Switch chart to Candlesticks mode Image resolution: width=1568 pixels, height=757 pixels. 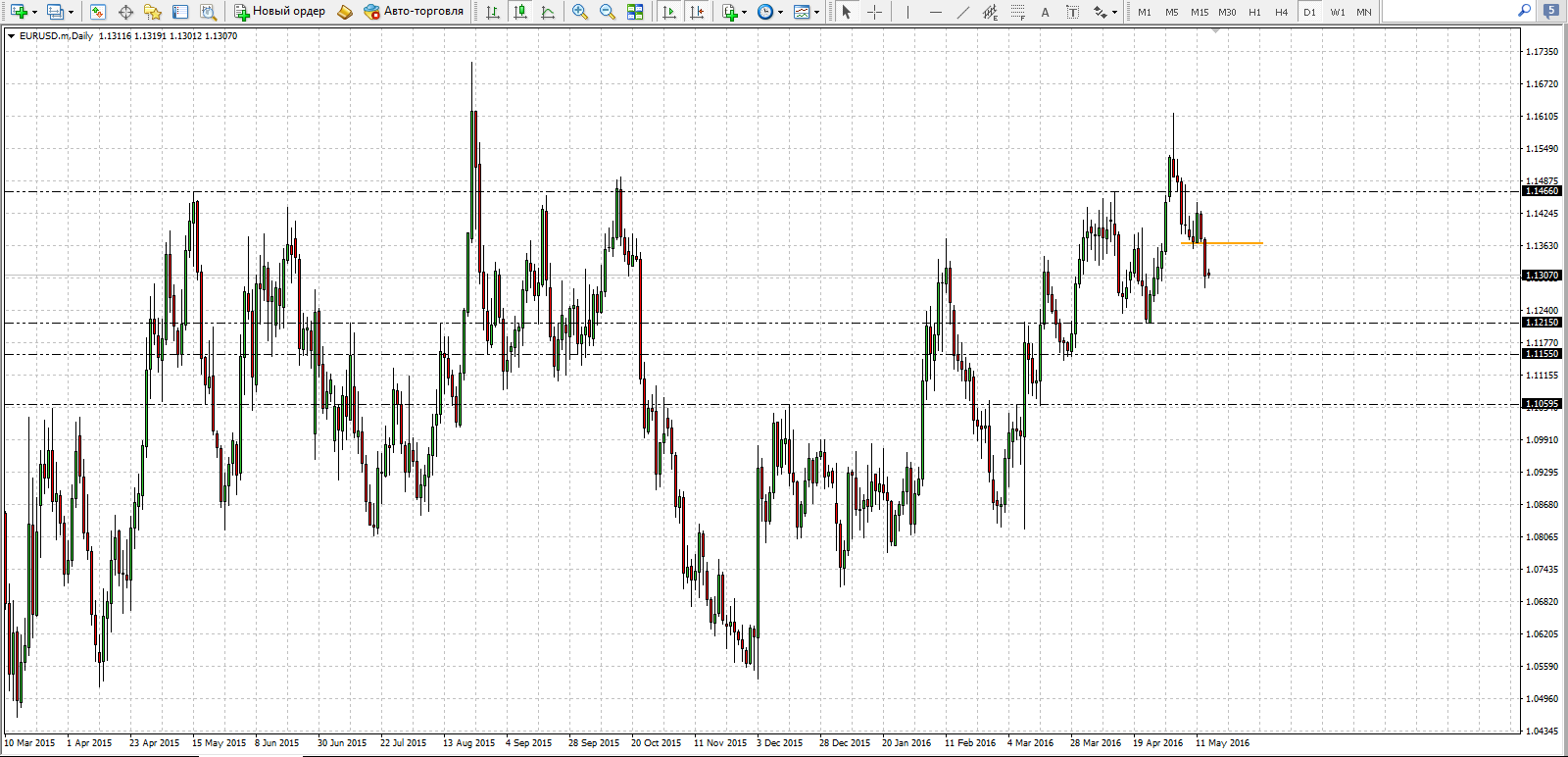tap(520, 12)
